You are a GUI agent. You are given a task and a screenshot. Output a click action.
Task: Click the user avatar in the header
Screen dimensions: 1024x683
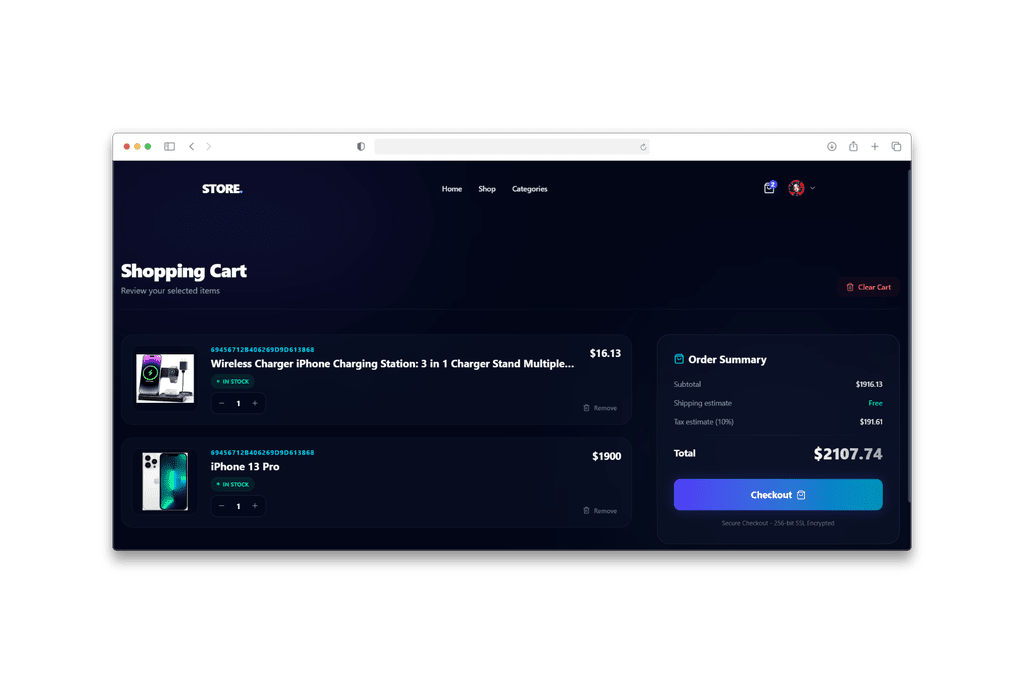(x=796, y=188)
